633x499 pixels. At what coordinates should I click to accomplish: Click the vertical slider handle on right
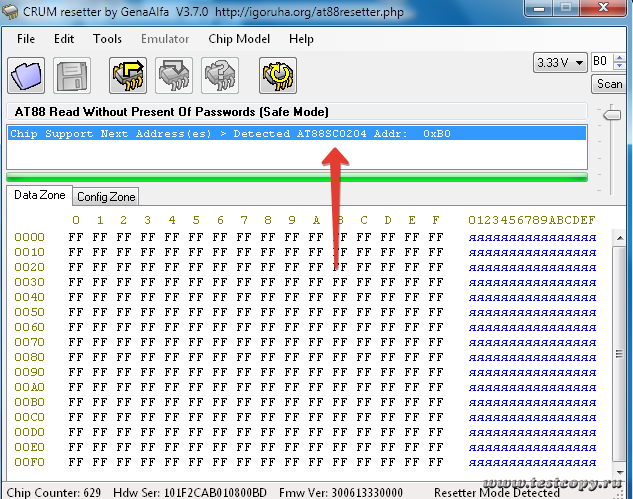pos(610,116)
